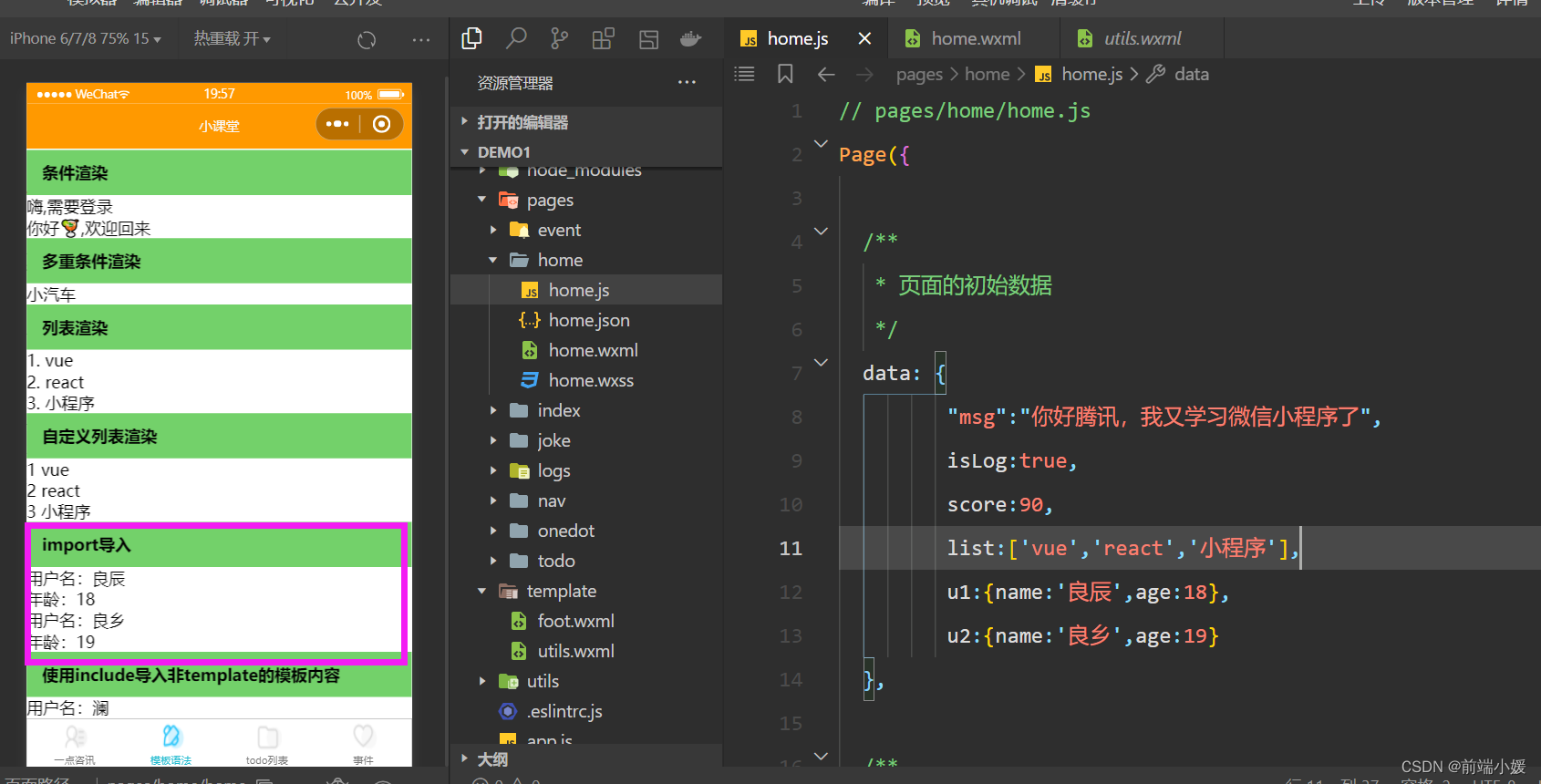This screenshot has height=784, width=1541.
Task: Click the data breadcrumb segment
Action: pos(1191,74)
